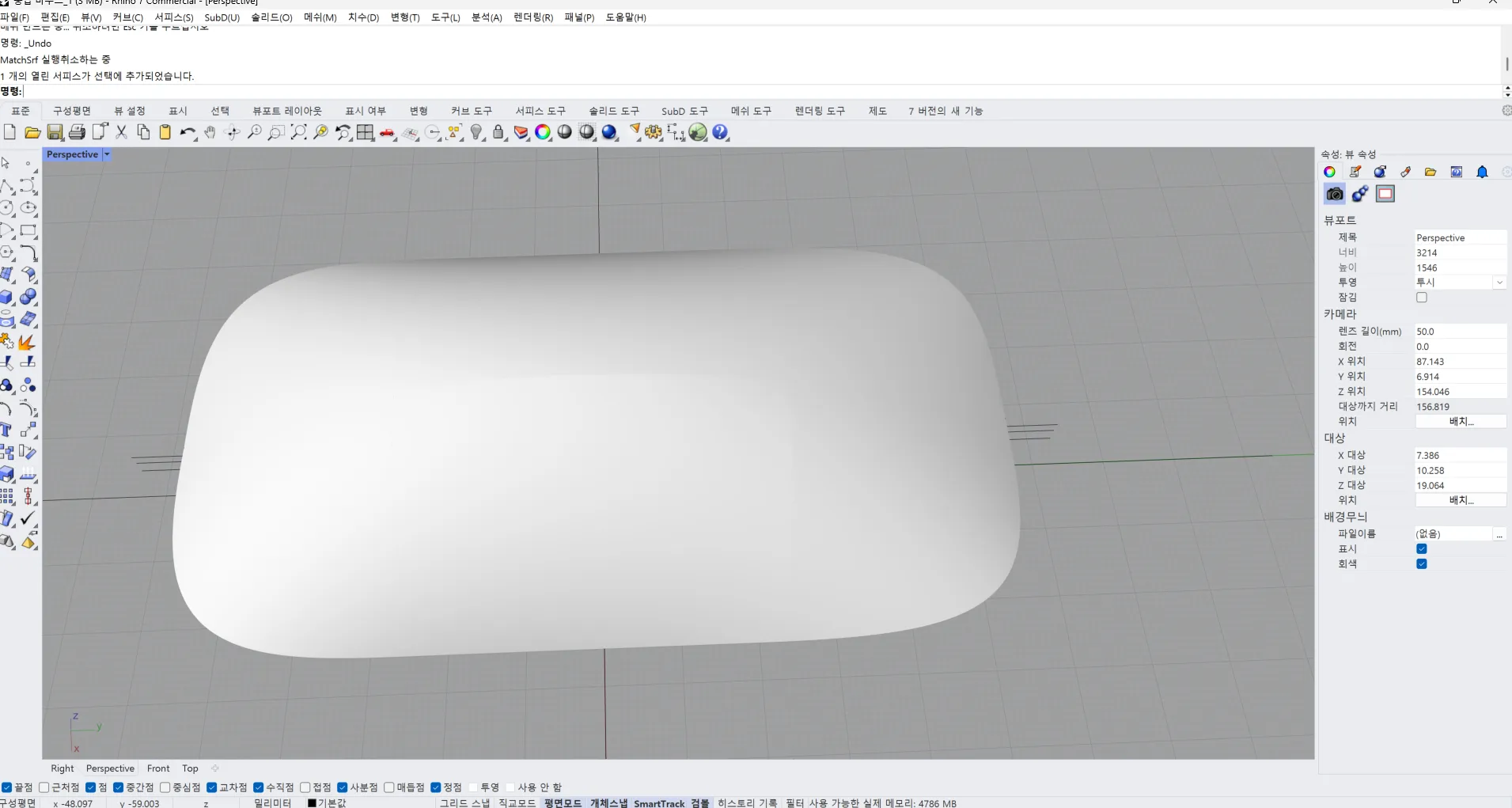The height and width of the screenshot is (808, 1512).
Task: Click the padlock Lock objects icon
Action: (498, 132)
